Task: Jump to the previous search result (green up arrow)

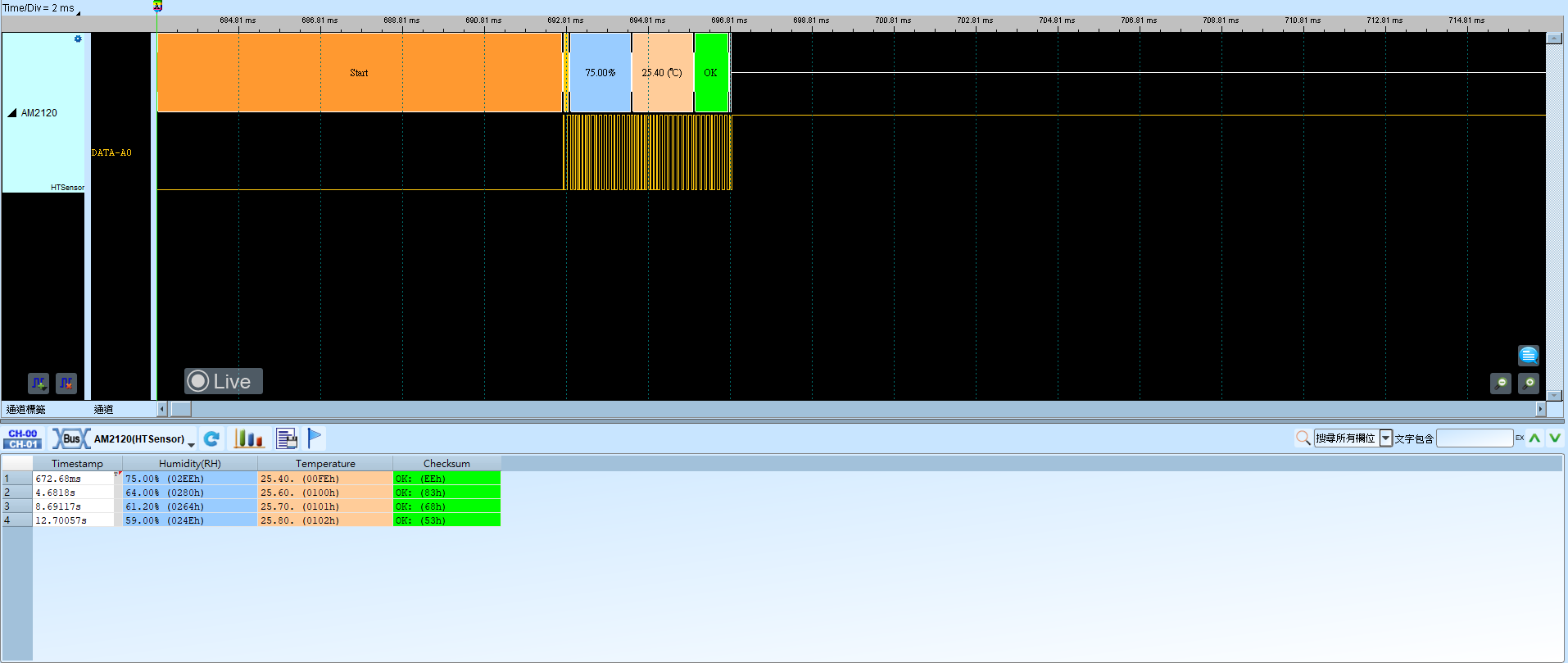Action: point(1534,438)
